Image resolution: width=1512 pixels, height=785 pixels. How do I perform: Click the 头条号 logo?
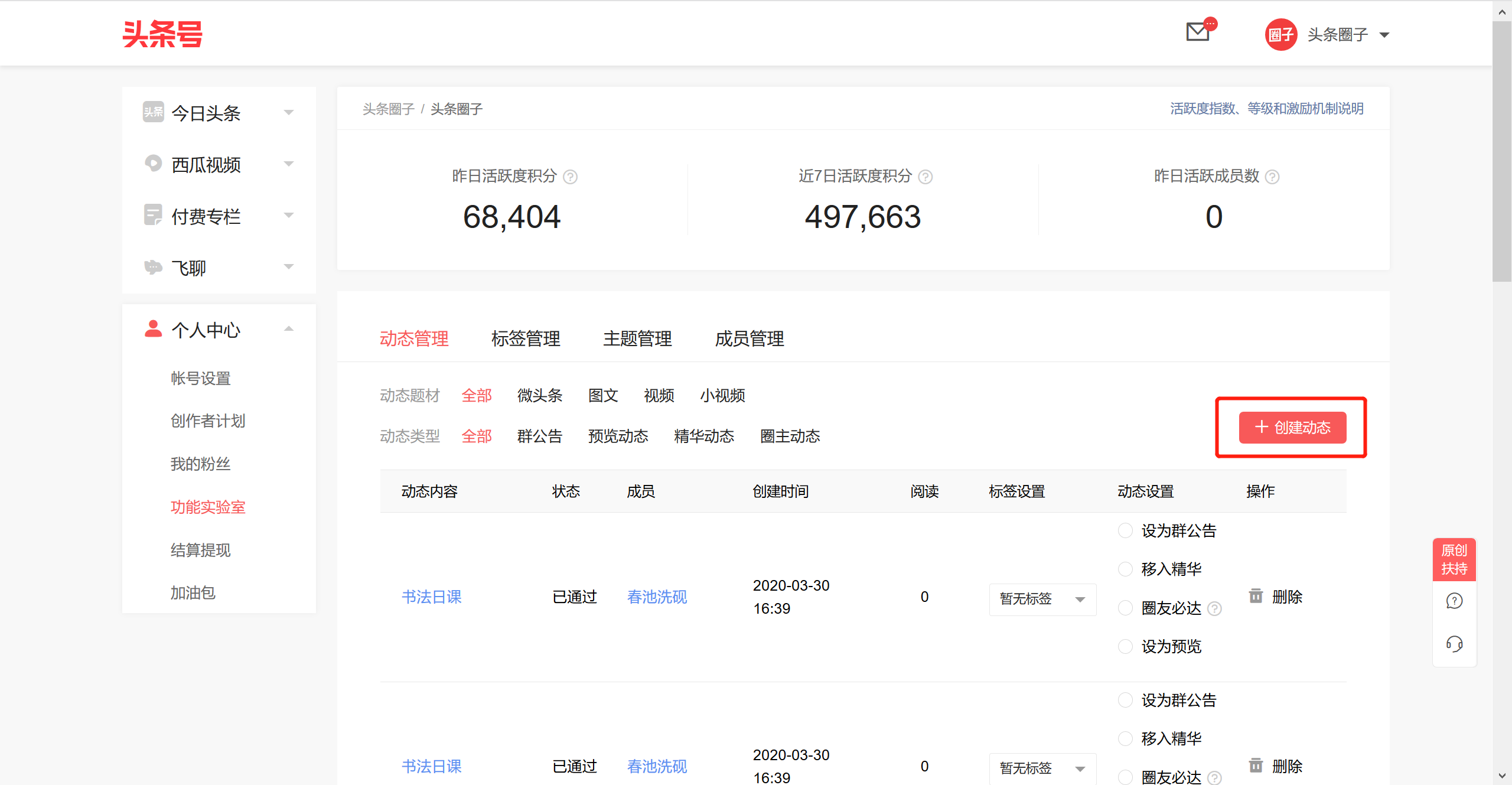click(x=162, y=34)
